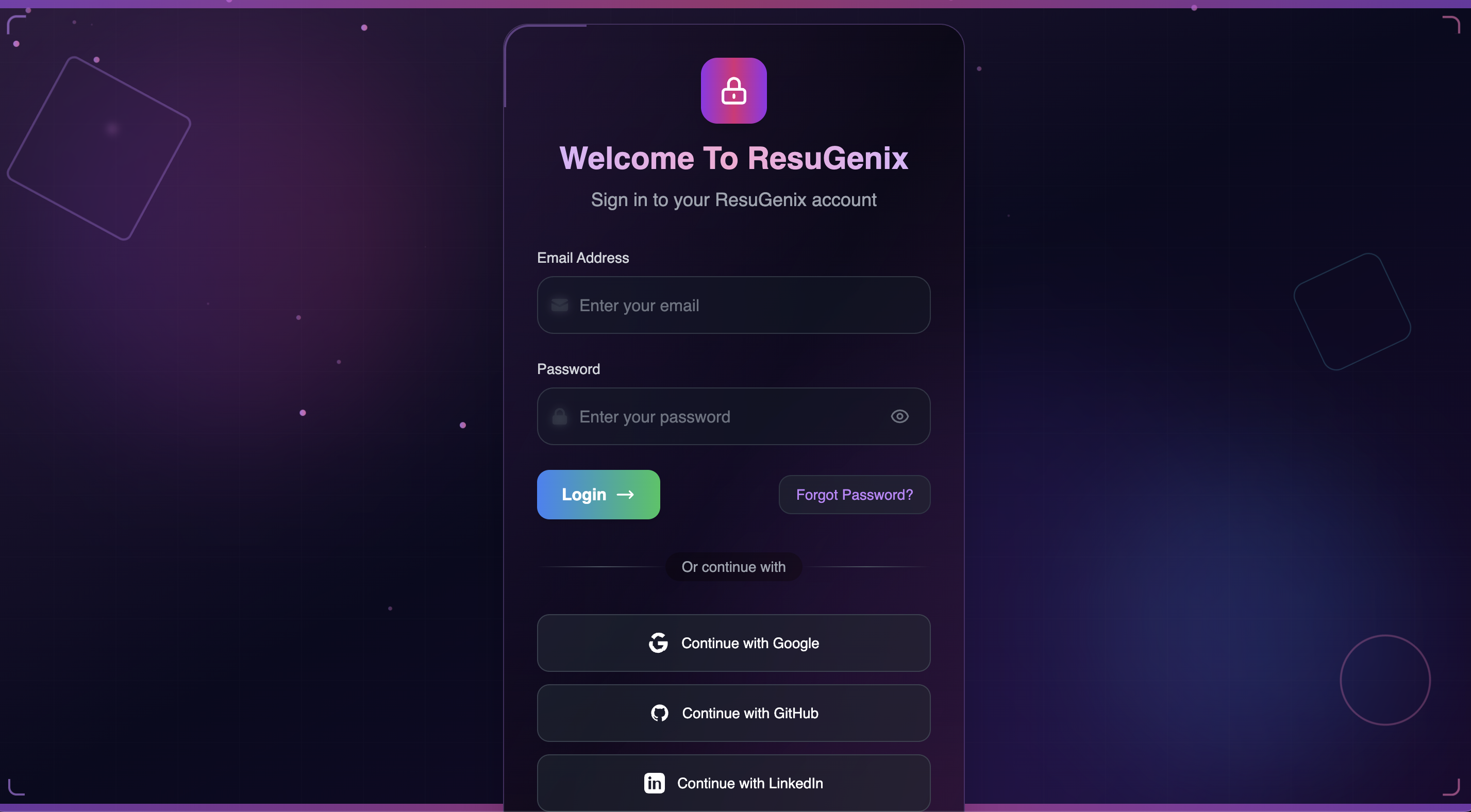Click the Or continue with divider text

point(733,566)
